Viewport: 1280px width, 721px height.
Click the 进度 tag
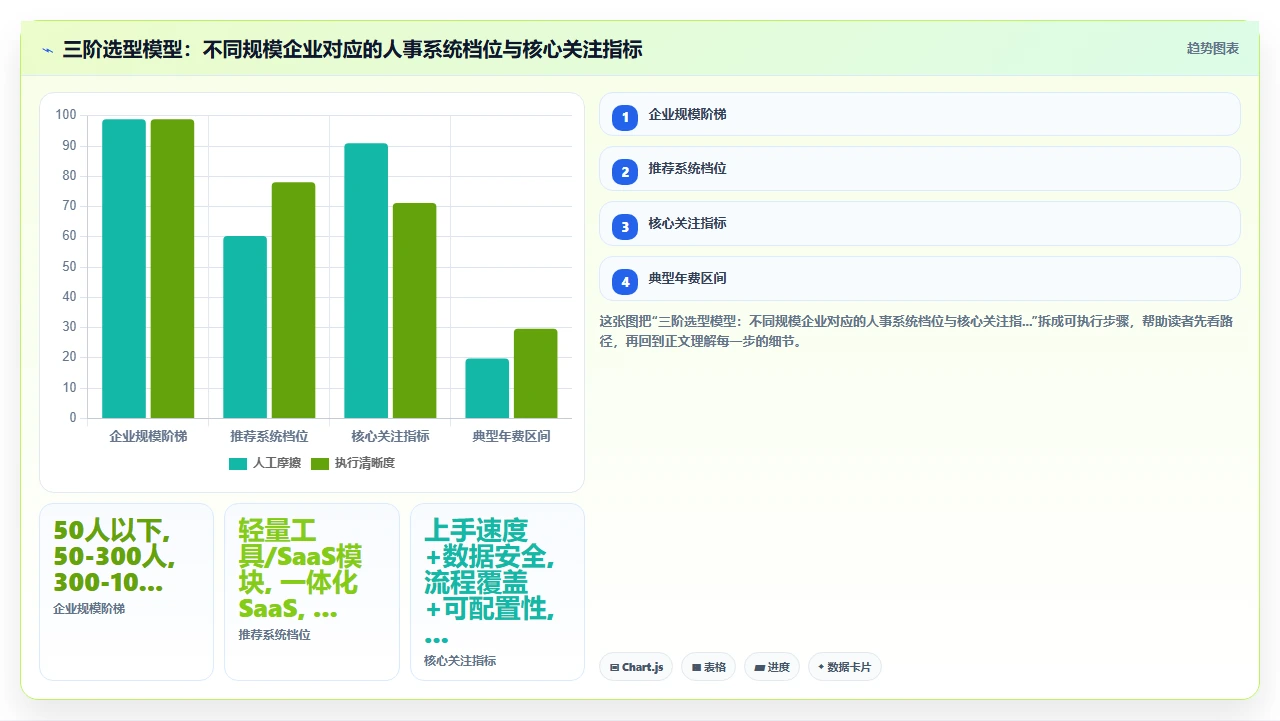[x=772, y=667]
